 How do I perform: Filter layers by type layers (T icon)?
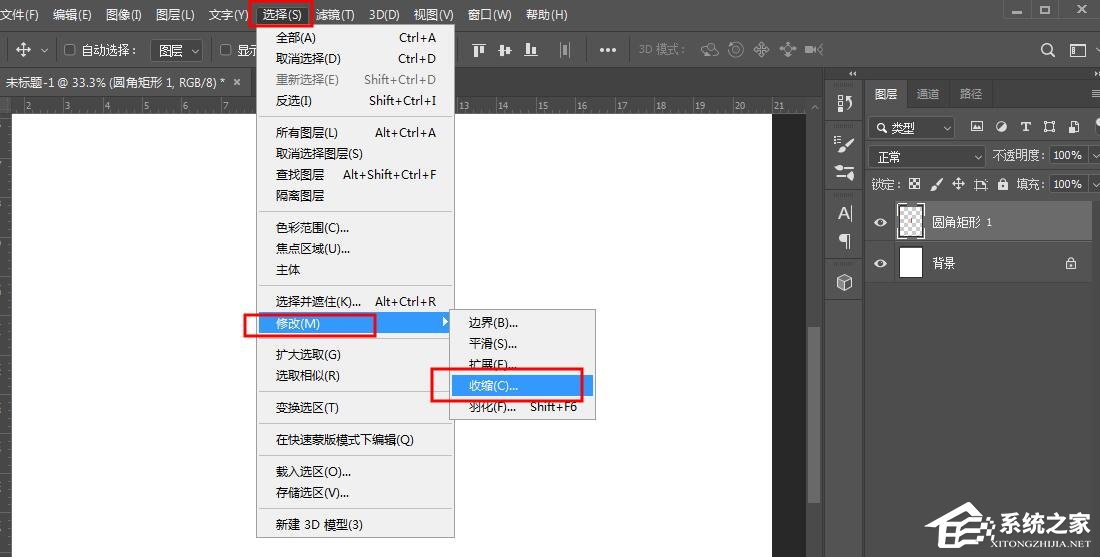1025,127
